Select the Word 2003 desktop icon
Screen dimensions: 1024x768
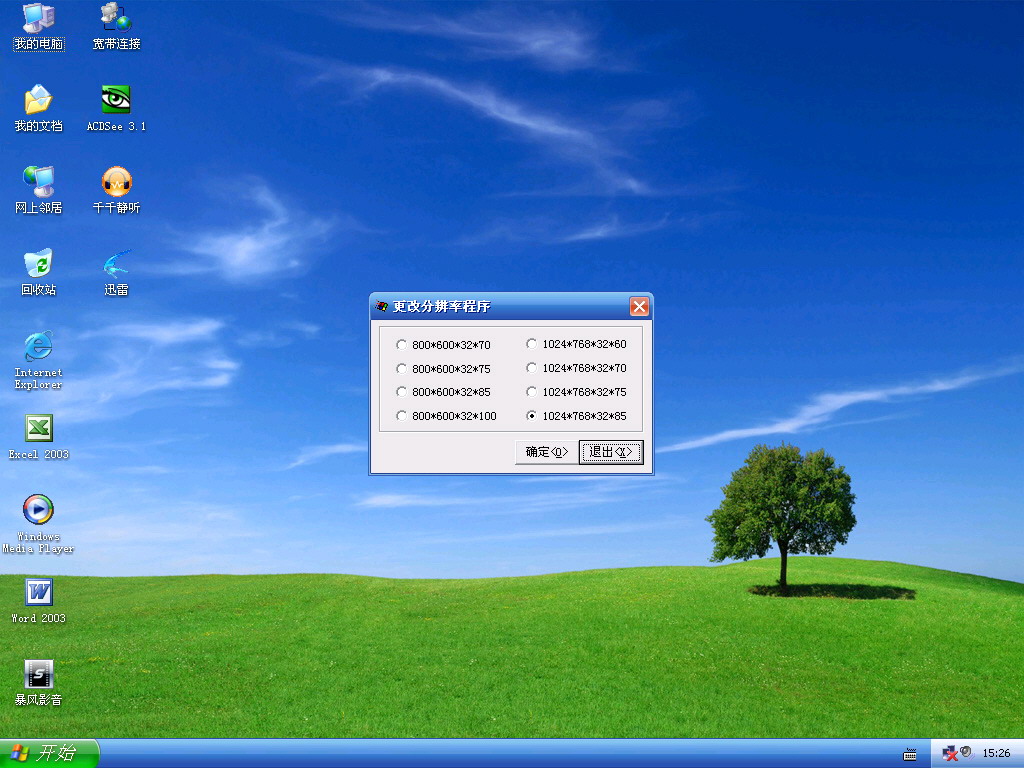[39, 600]
